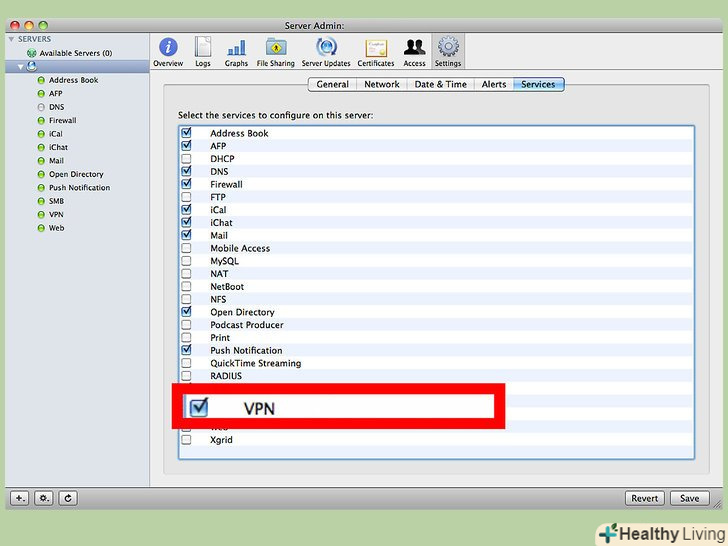Enable the Mobile Access checkbox

pyautogui.click(x=186, y=248)
